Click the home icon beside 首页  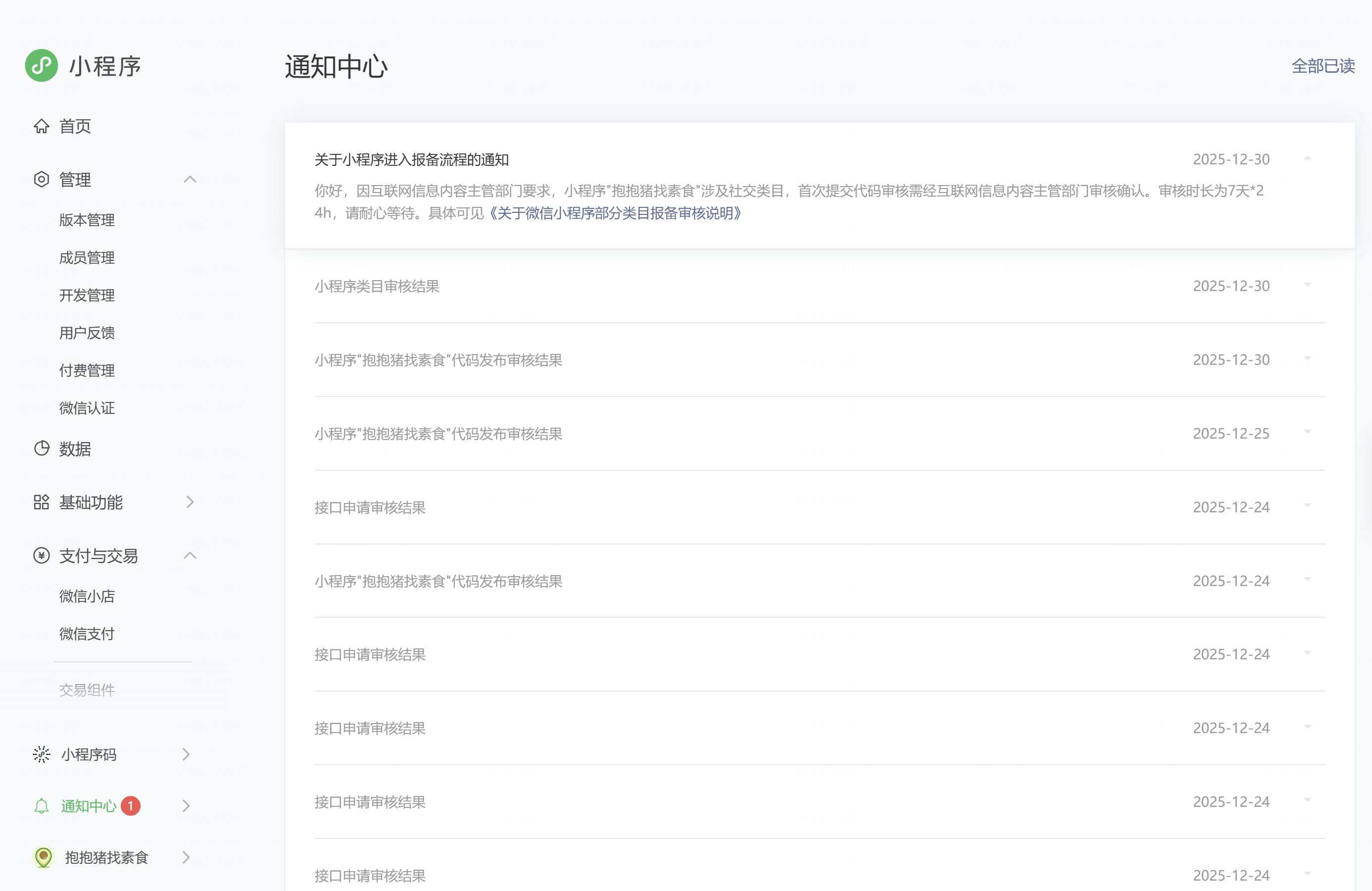pyautogui.click(x=42, y=126)
